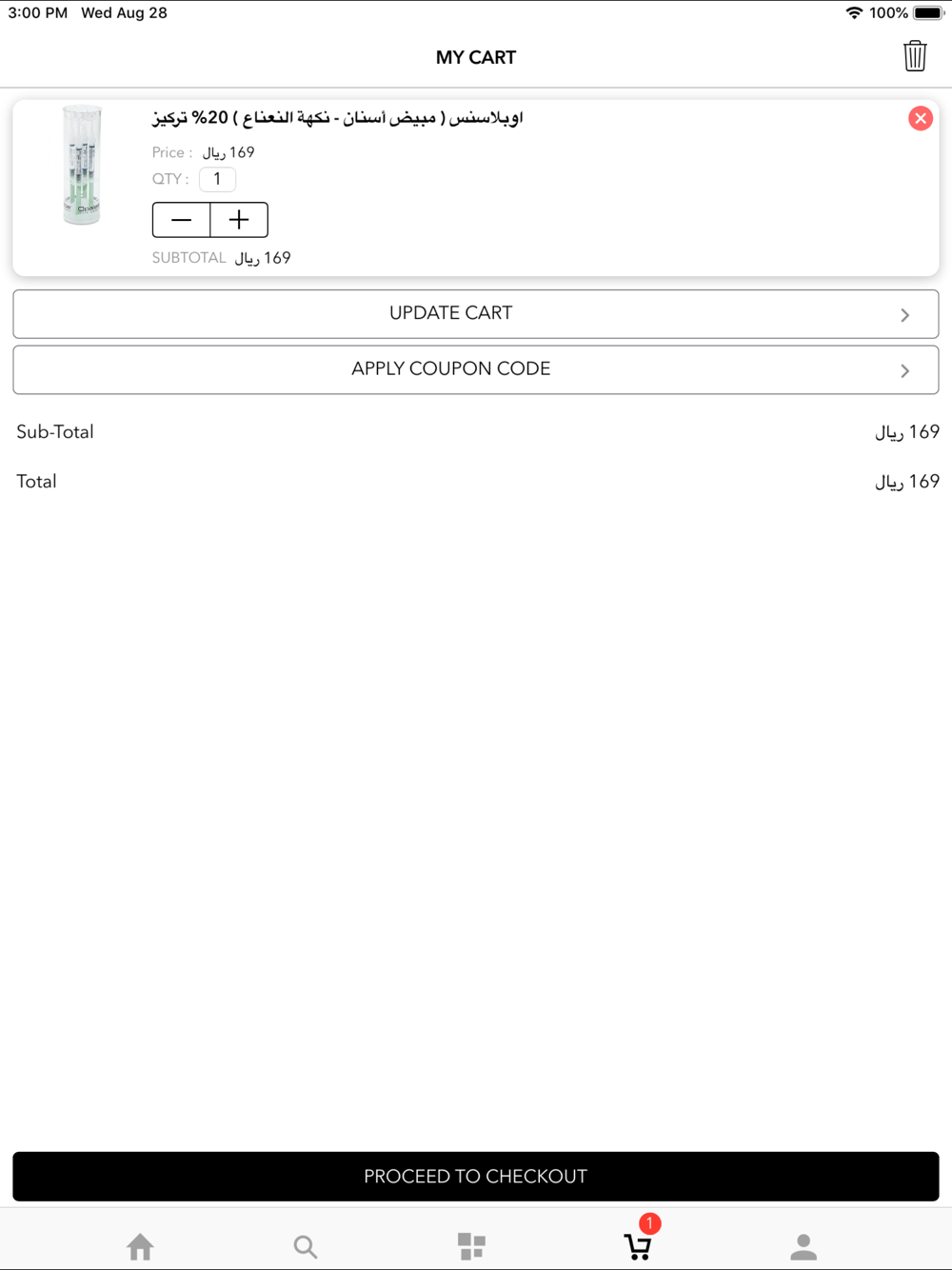Click the QTY input field
Image resolution: width=952 pixels, height=1270 pixels.
(x=217, y=179)
